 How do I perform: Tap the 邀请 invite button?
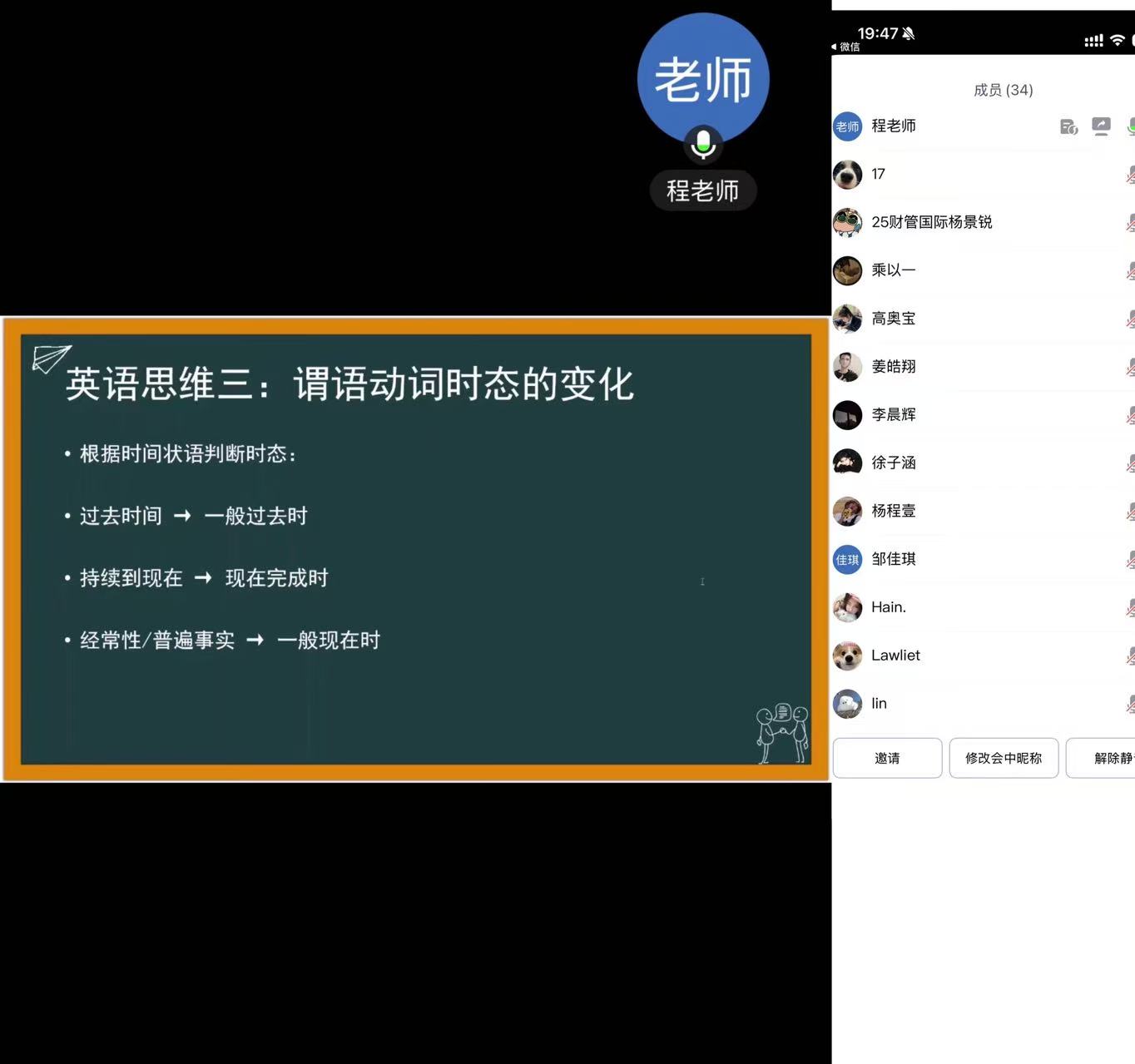coord(886,758)
